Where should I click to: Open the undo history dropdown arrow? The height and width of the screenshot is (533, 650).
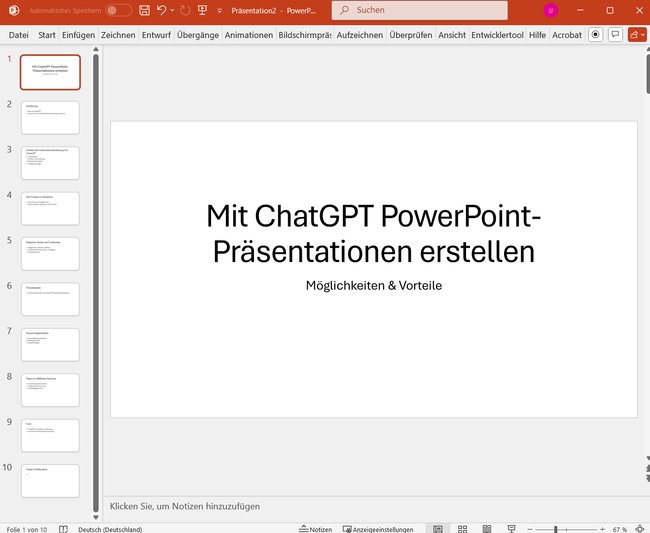coord(172,10)
